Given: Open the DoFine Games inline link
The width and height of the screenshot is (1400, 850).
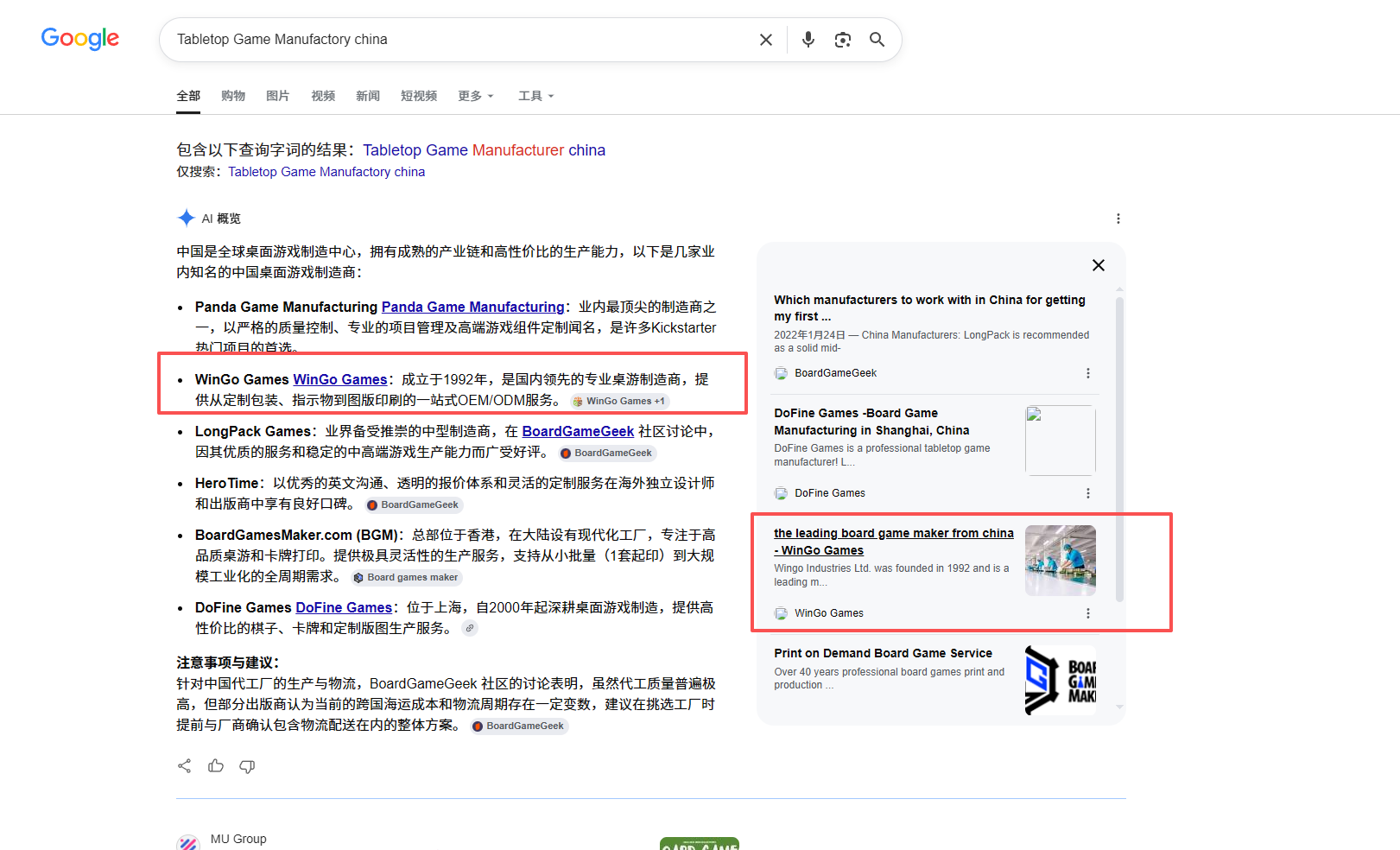Looking at the screenshot, I should tap(344, 607).
